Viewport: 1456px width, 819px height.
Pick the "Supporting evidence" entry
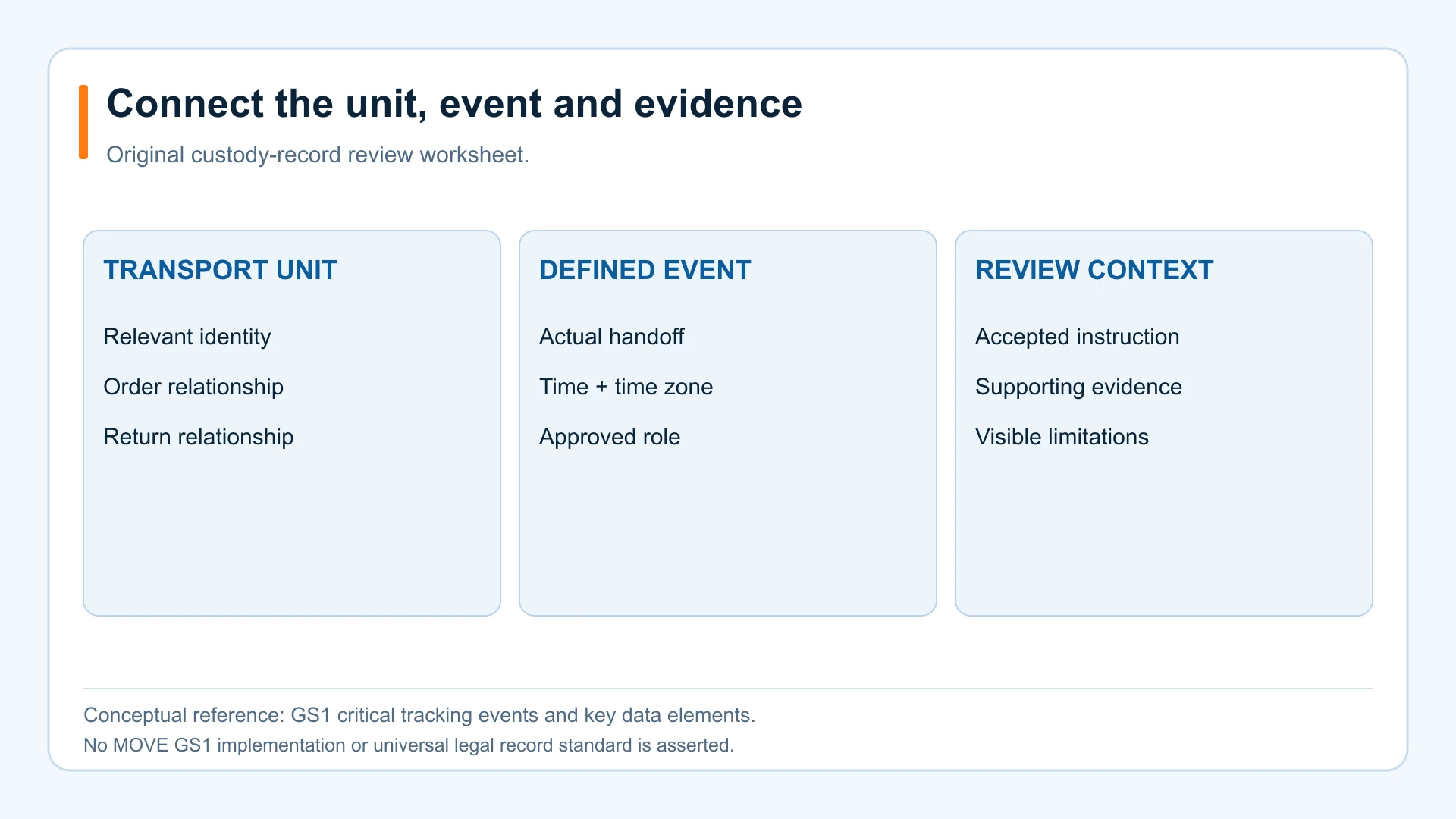(1078, 387)
